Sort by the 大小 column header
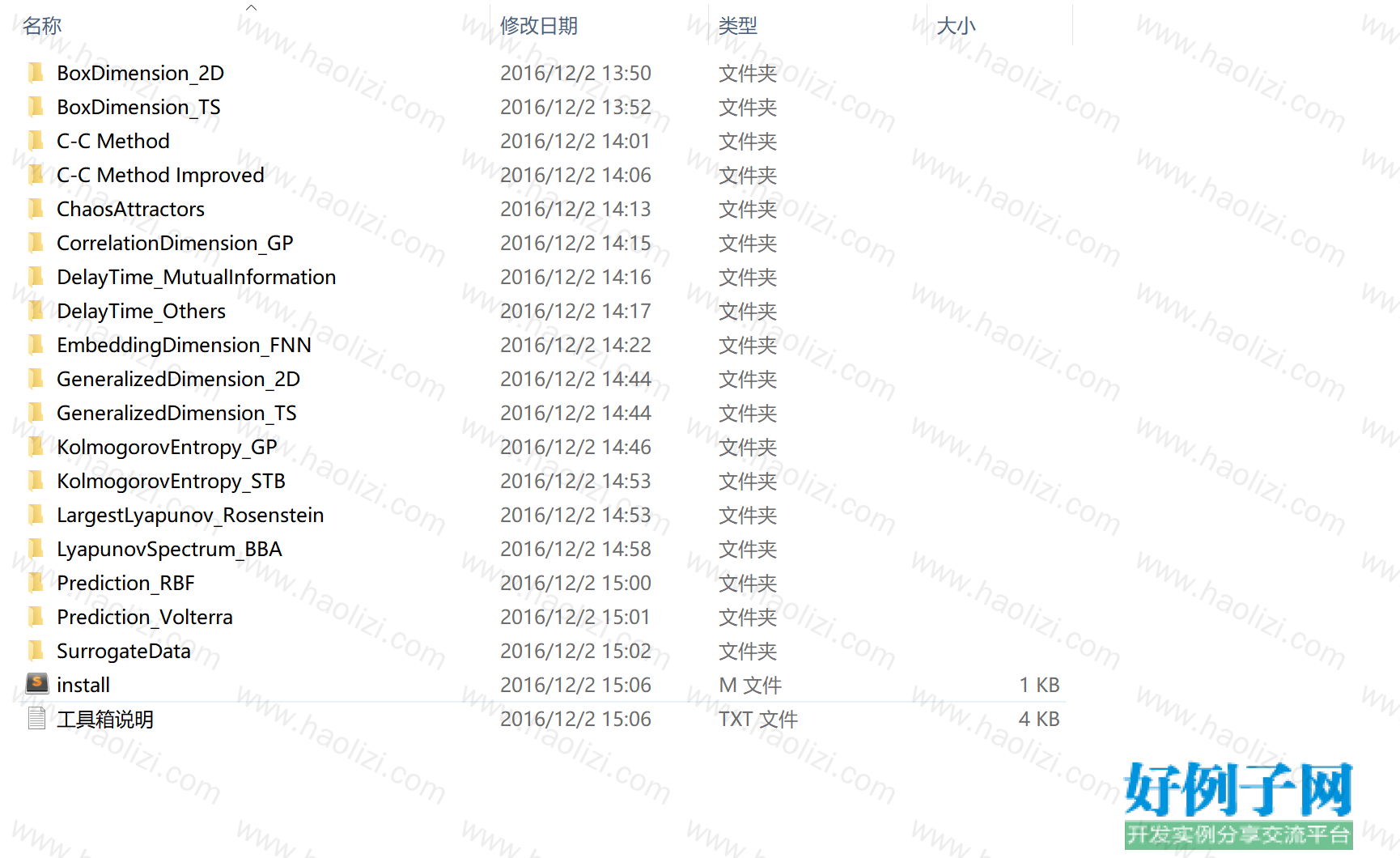 pos(956,26)
